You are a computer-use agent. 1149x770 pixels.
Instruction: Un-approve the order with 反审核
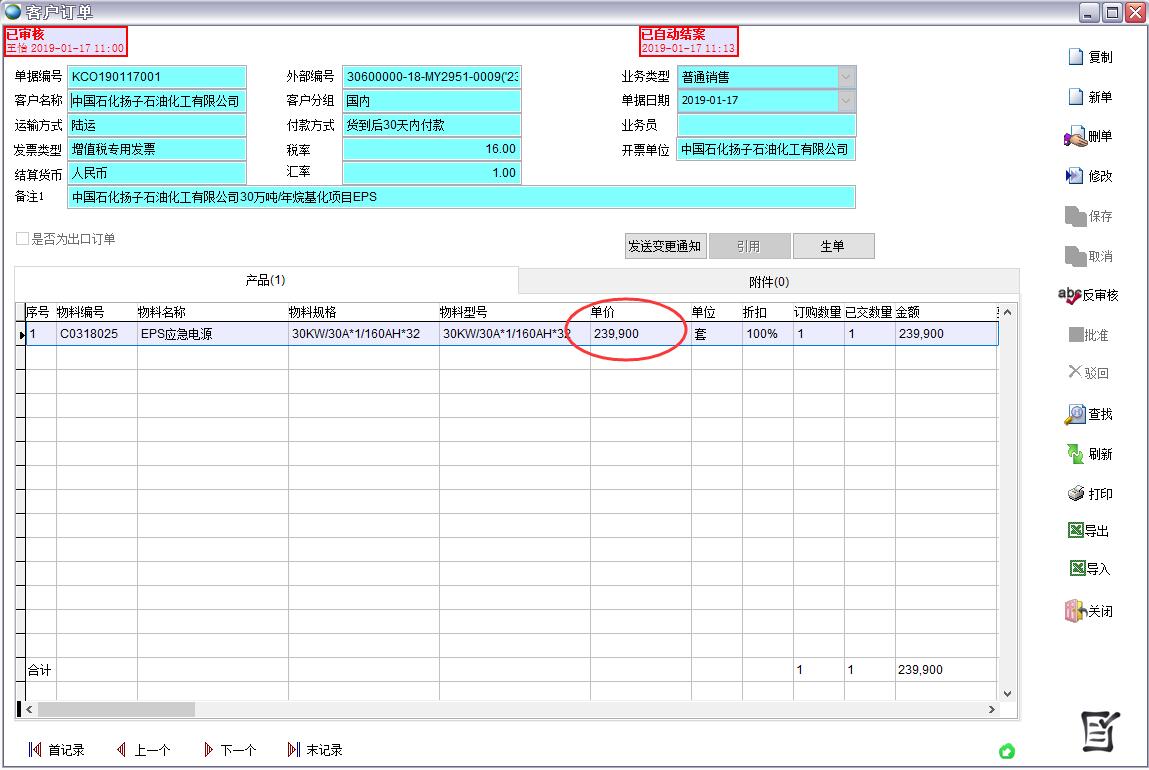point(1069,295)
